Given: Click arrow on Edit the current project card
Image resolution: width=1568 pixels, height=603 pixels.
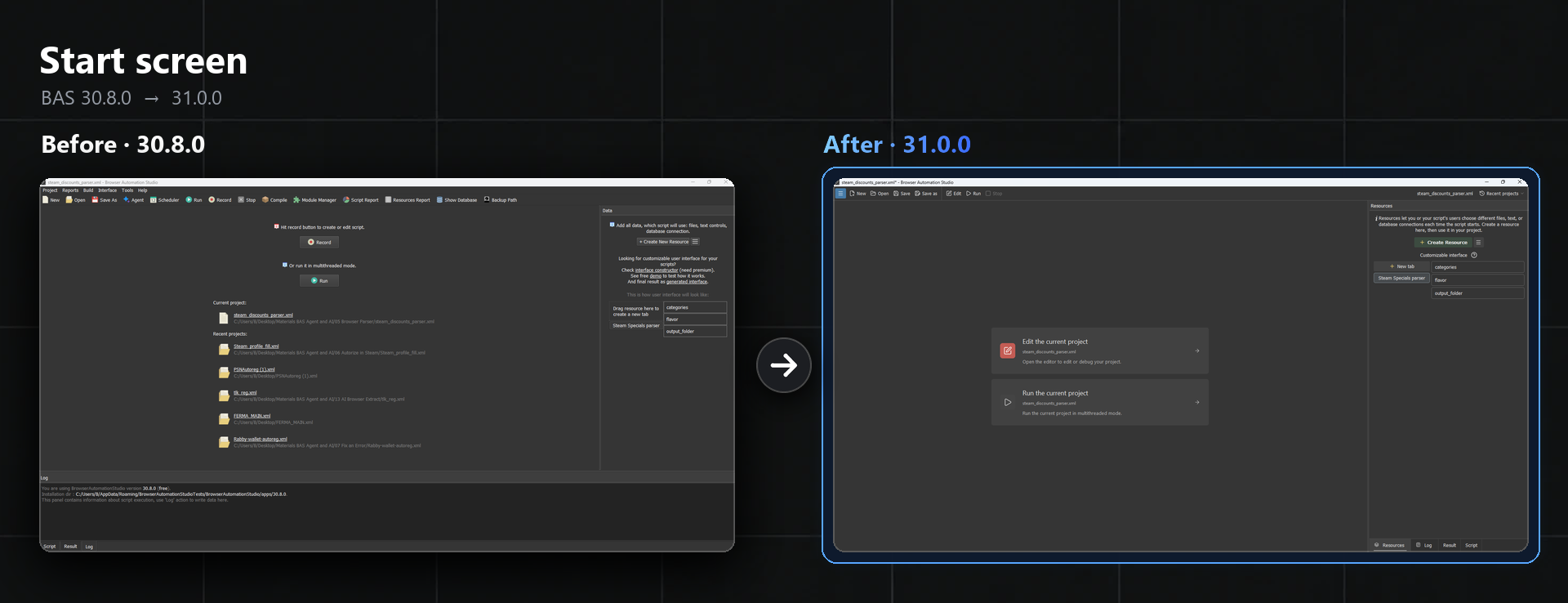Looking at the screenshot, I should (1197, 351).
